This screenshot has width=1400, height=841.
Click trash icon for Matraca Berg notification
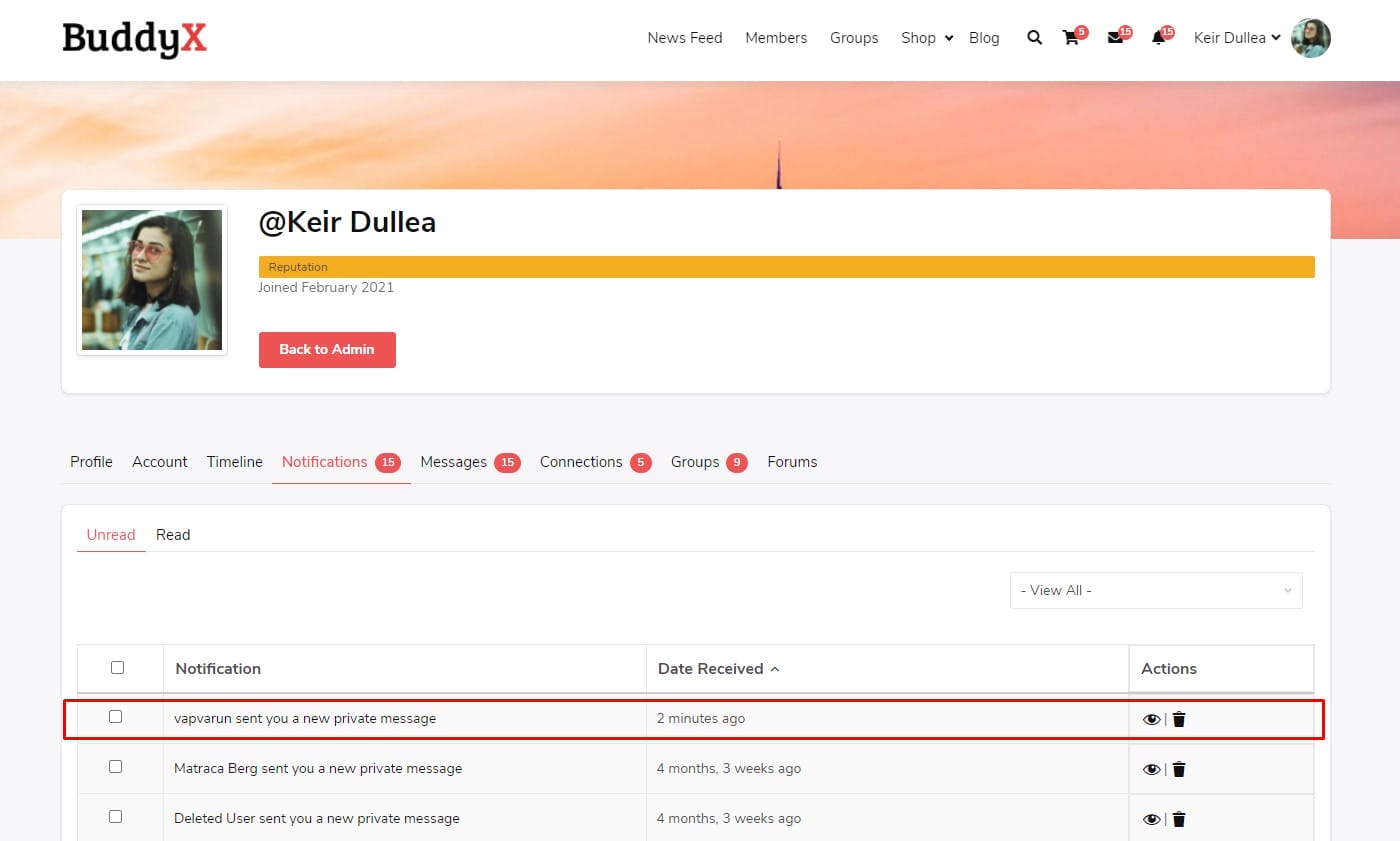coord(1179,769)
